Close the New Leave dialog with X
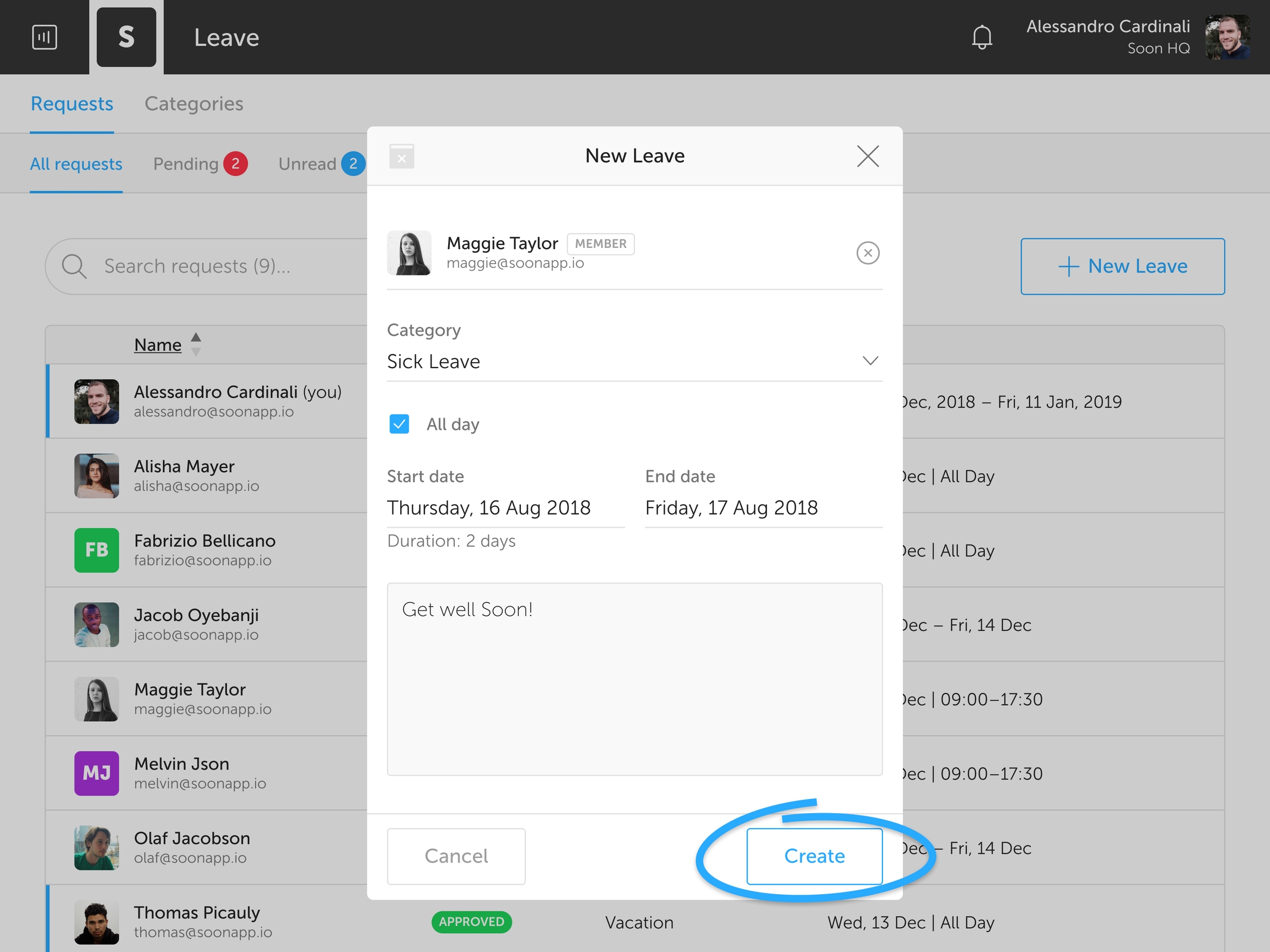The height and width of the screenshot is (952, 1270). [868, 156]
